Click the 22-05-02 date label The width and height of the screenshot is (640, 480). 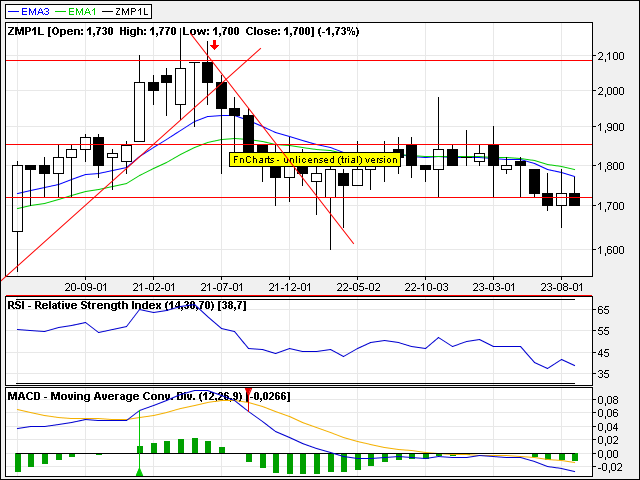[358, 287]
